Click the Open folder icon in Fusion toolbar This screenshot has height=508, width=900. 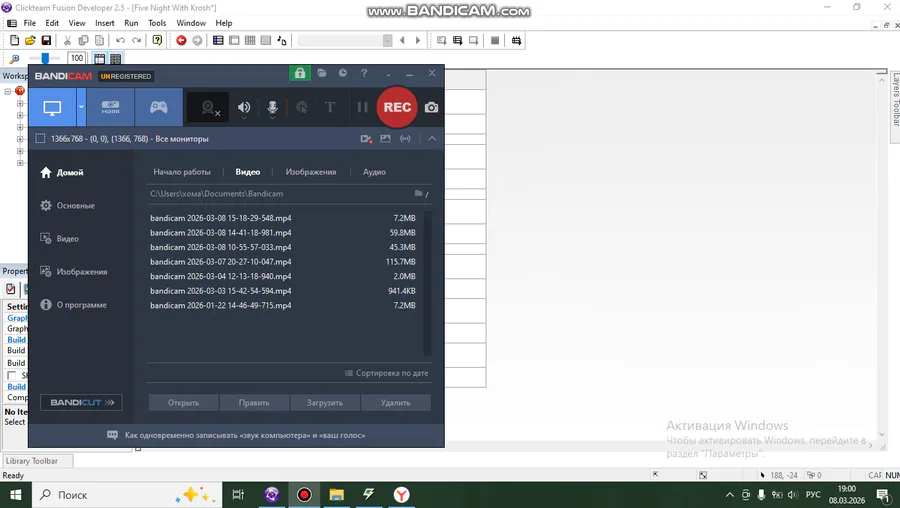pos(30,40)
